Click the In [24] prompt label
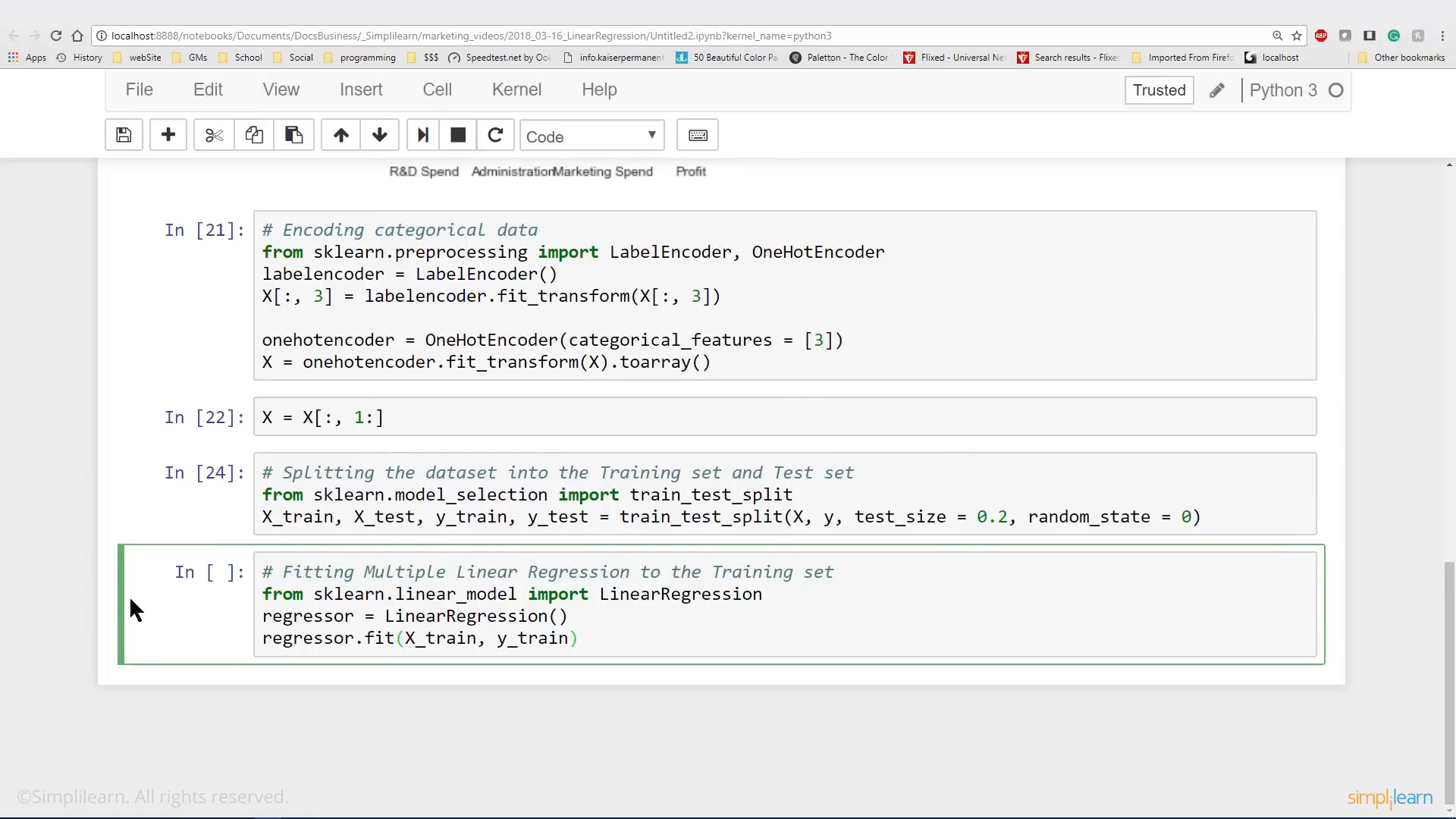The width and height of the screenshot is (1456, 819). click(205, 472)
